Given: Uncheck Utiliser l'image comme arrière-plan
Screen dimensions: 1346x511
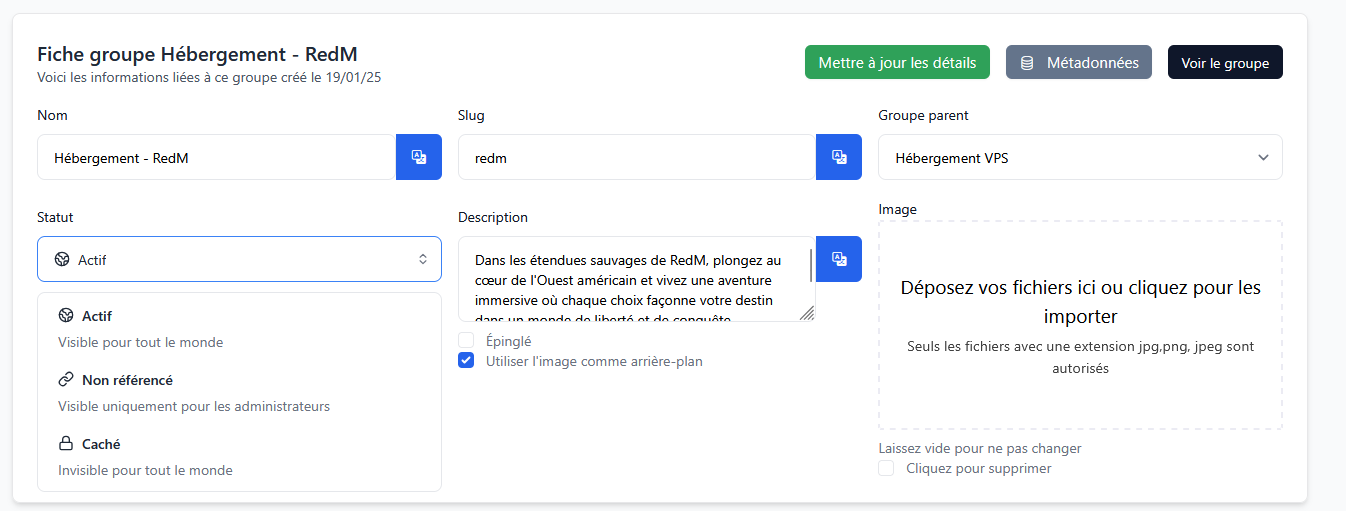Looking at the screenshot, I should click(x=466, y=361).
